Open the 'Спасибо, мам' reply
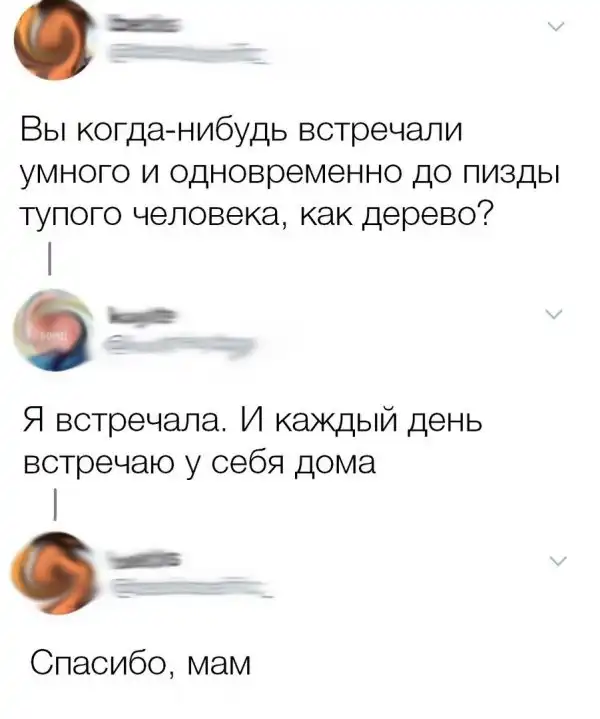The height and width of the screenshot is (719, 600). pos(141,663)
